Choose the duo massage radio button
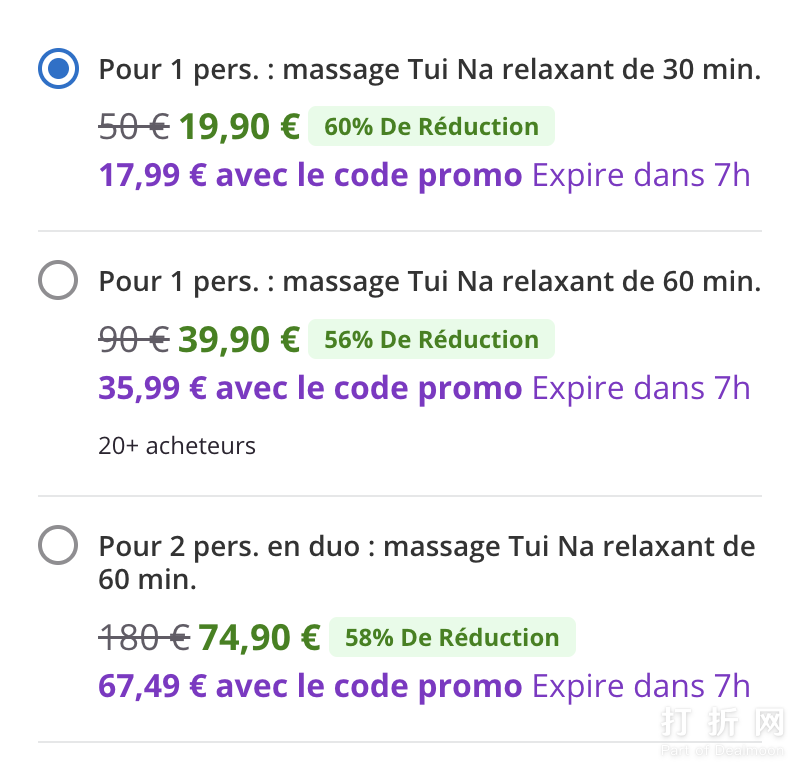The height and width of the screenshot is (768, 798). (58, 546)
